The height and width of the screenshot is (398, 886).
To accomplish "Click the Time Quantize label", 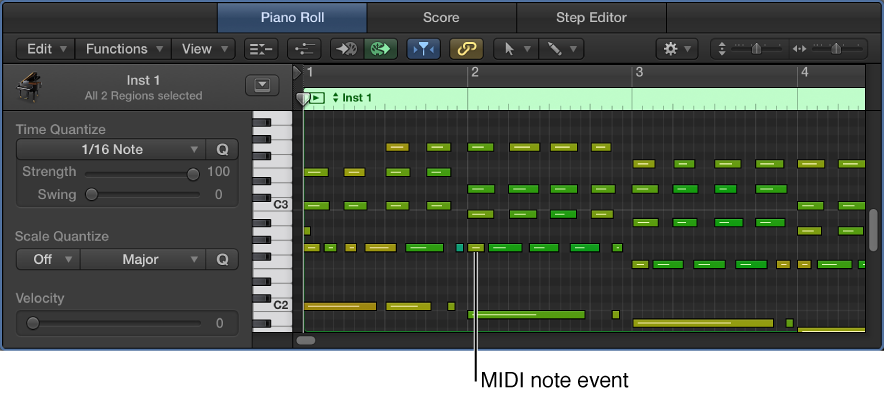I will coord(60,129).
